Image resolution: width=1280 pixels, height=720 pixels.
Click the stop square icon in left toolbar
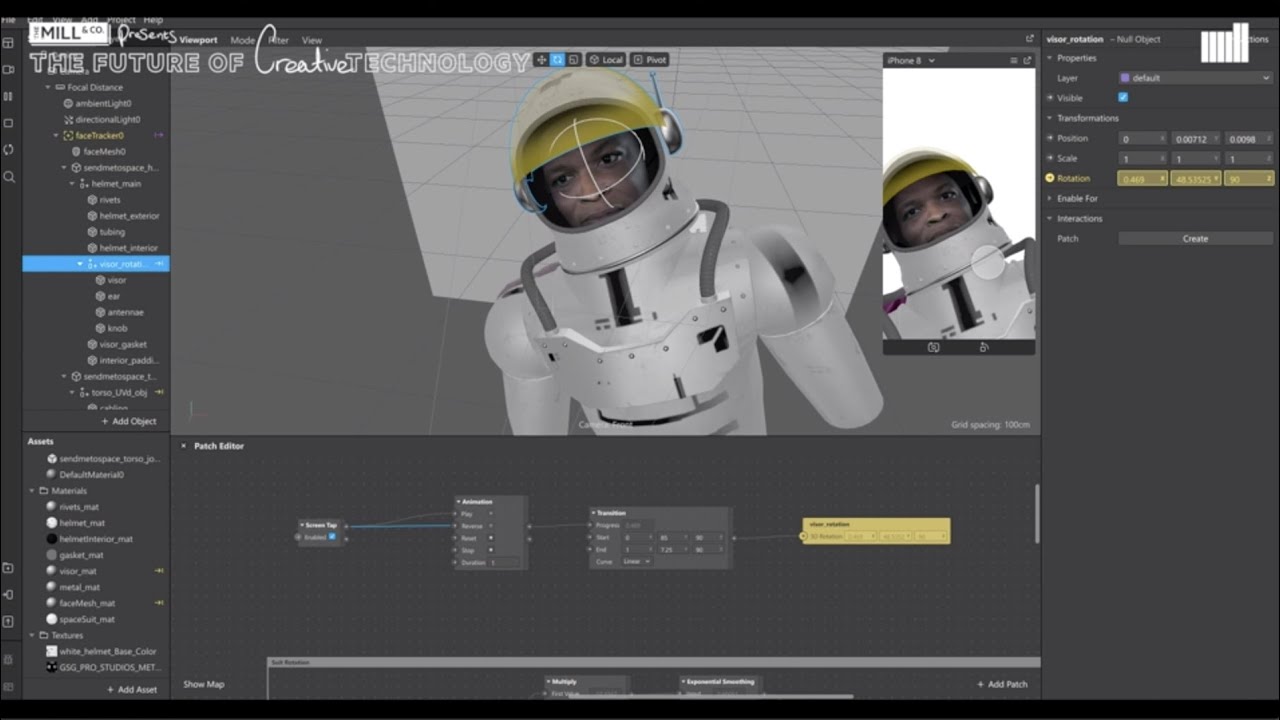9,123
